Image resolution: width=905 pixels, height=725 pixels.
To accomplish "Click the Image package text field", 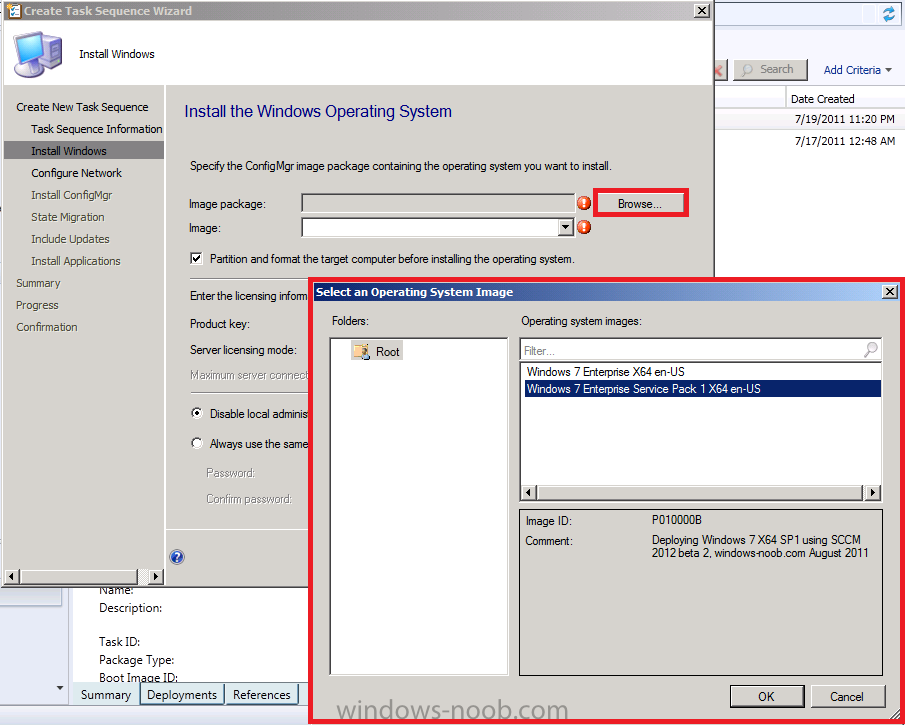I will (438, 203).
